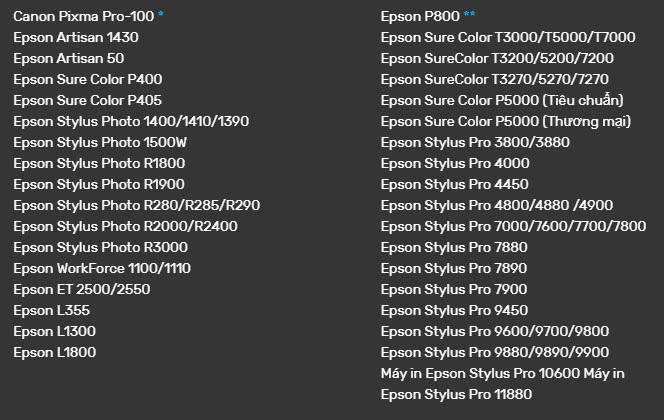Click Epson P800 entry
This screenshot has width=664, height=420.
coord(414,17)
